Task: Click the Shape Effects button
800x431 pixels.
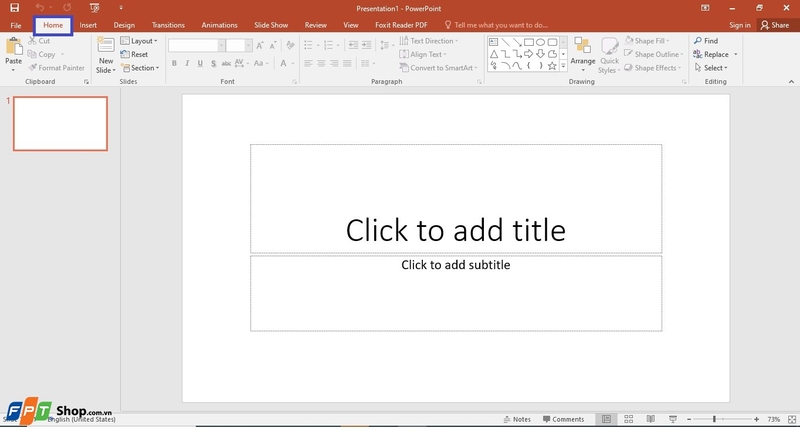Action: pyautogui.click(x=653, y=68)
